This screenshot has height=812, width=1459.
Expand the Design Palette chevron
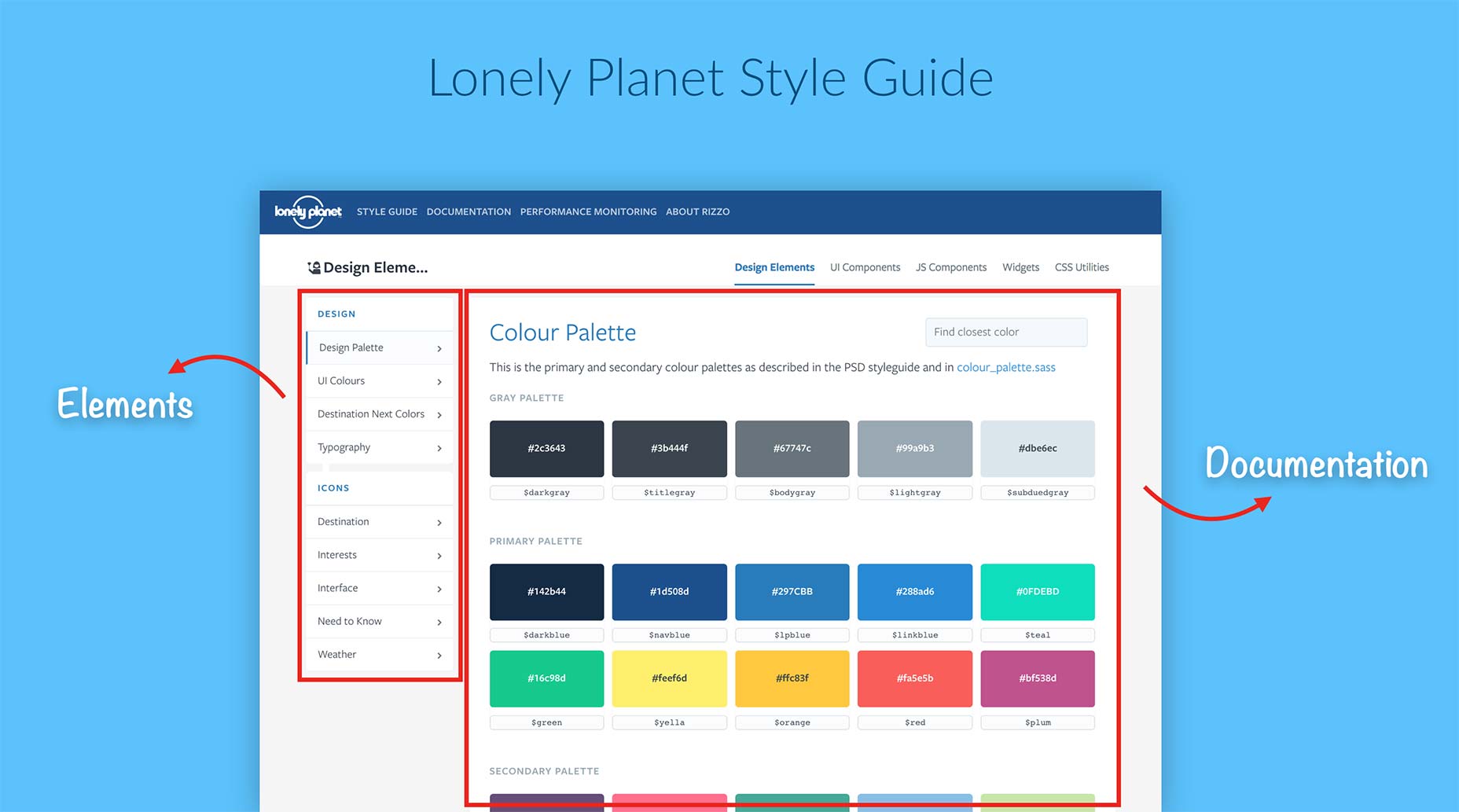439,348
